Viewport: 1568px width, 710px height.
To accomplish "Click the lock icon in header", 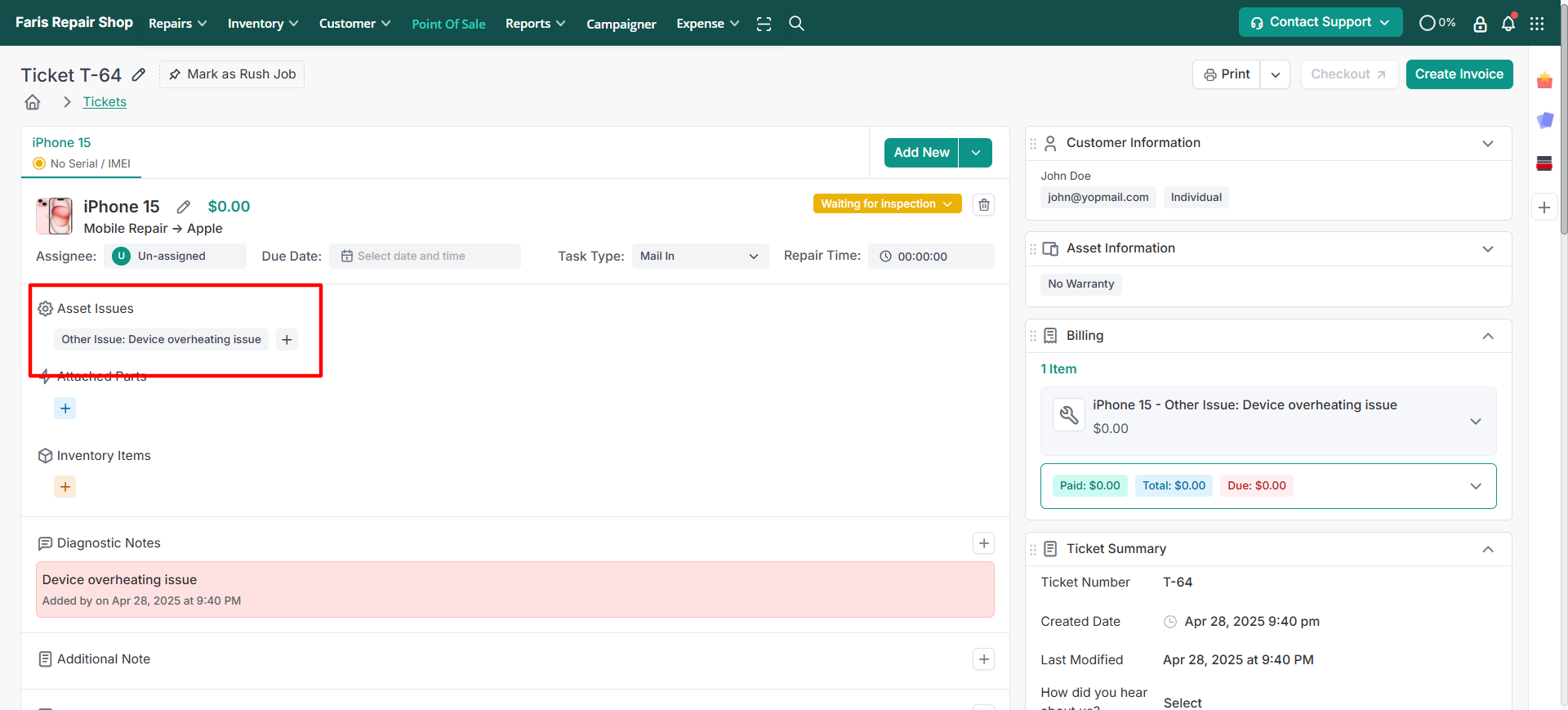I will [x=1480, y=24].
